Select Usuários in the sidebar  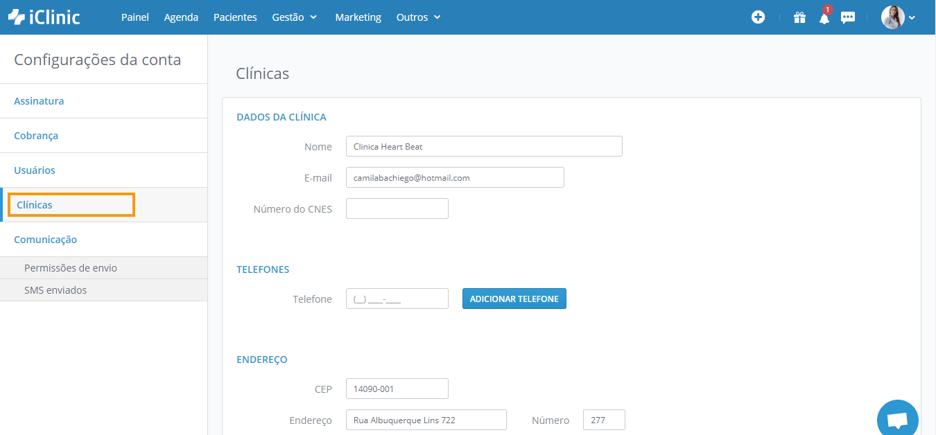tap(35, 170)
